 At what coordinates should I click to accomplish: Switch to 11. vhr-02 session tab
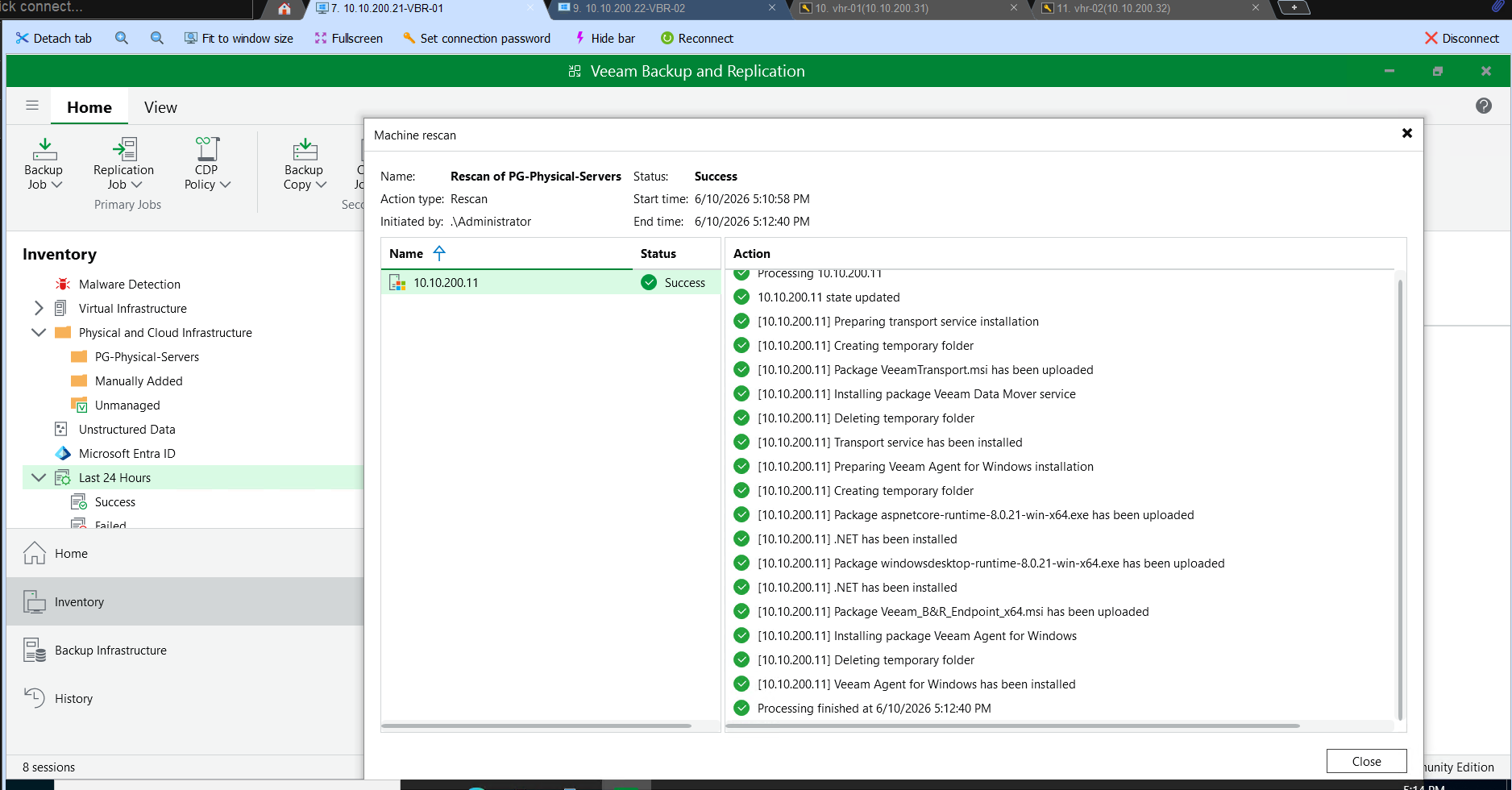coord(1113,8)
